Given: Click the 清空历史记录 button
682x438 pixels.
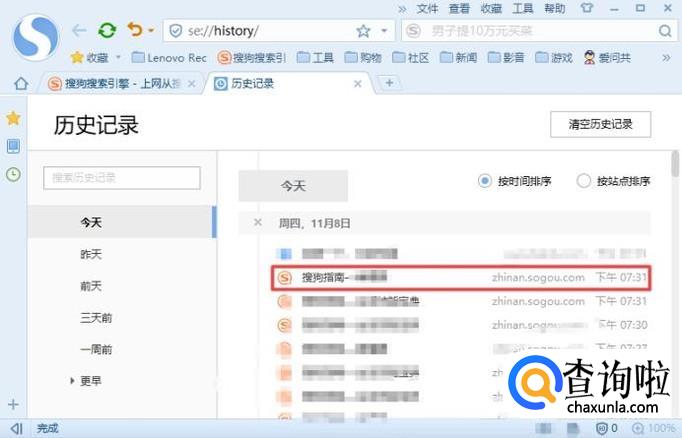Looking at the screenshot, I should tap(600, 125).
